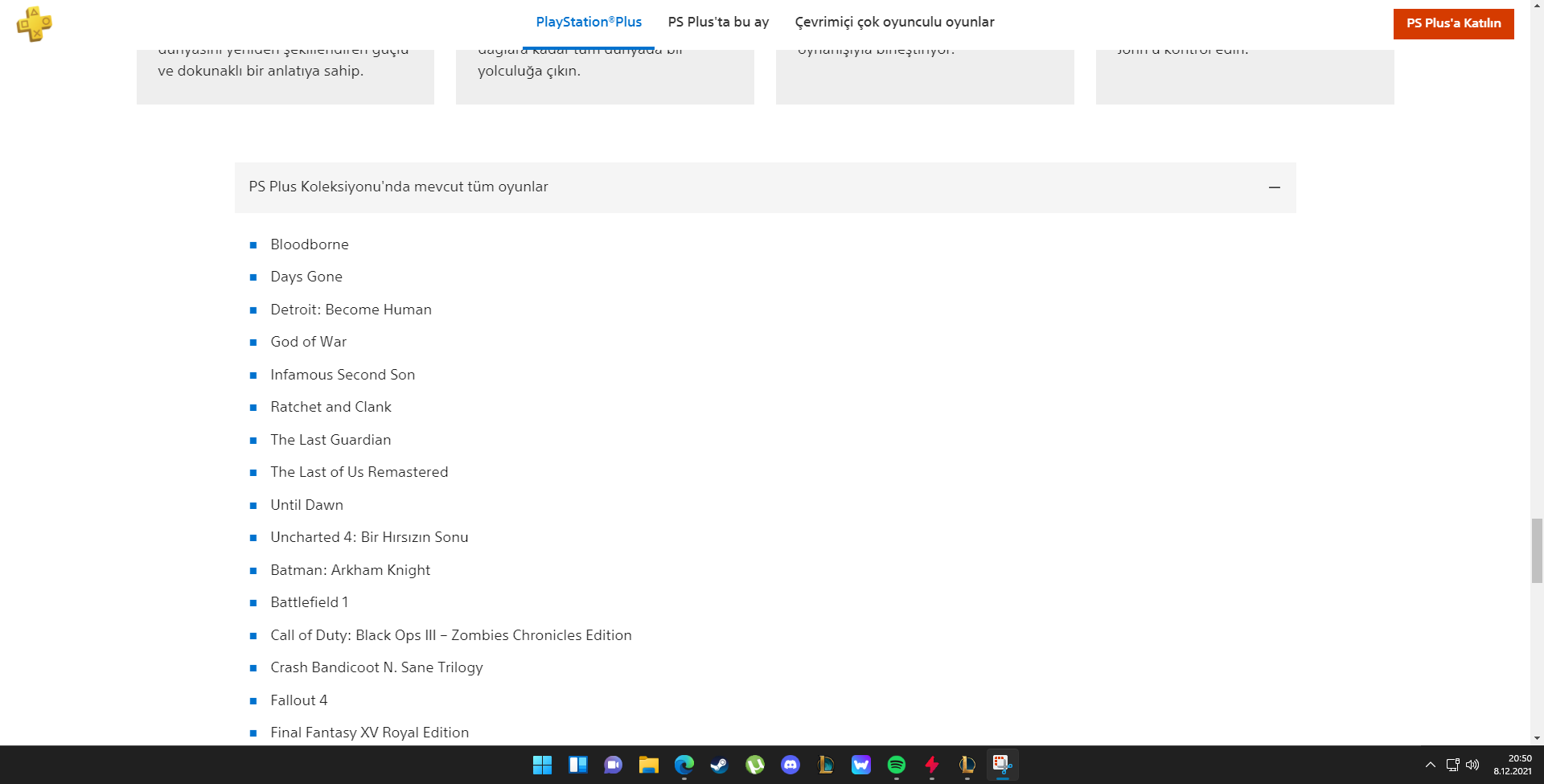
Task: Click The Last of Us Remastered
Action: coord(359,472)
